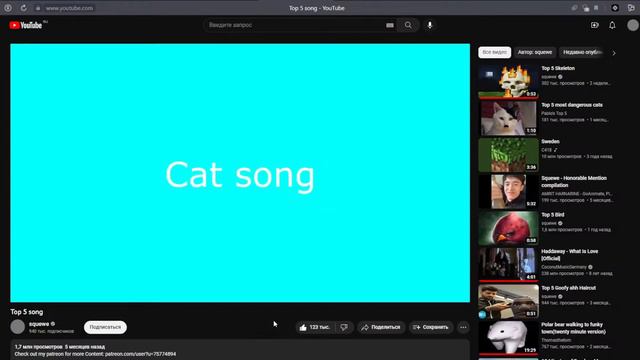Click the browser address bar URL
This screenshot has width=640, height=360.
(69, 8)
